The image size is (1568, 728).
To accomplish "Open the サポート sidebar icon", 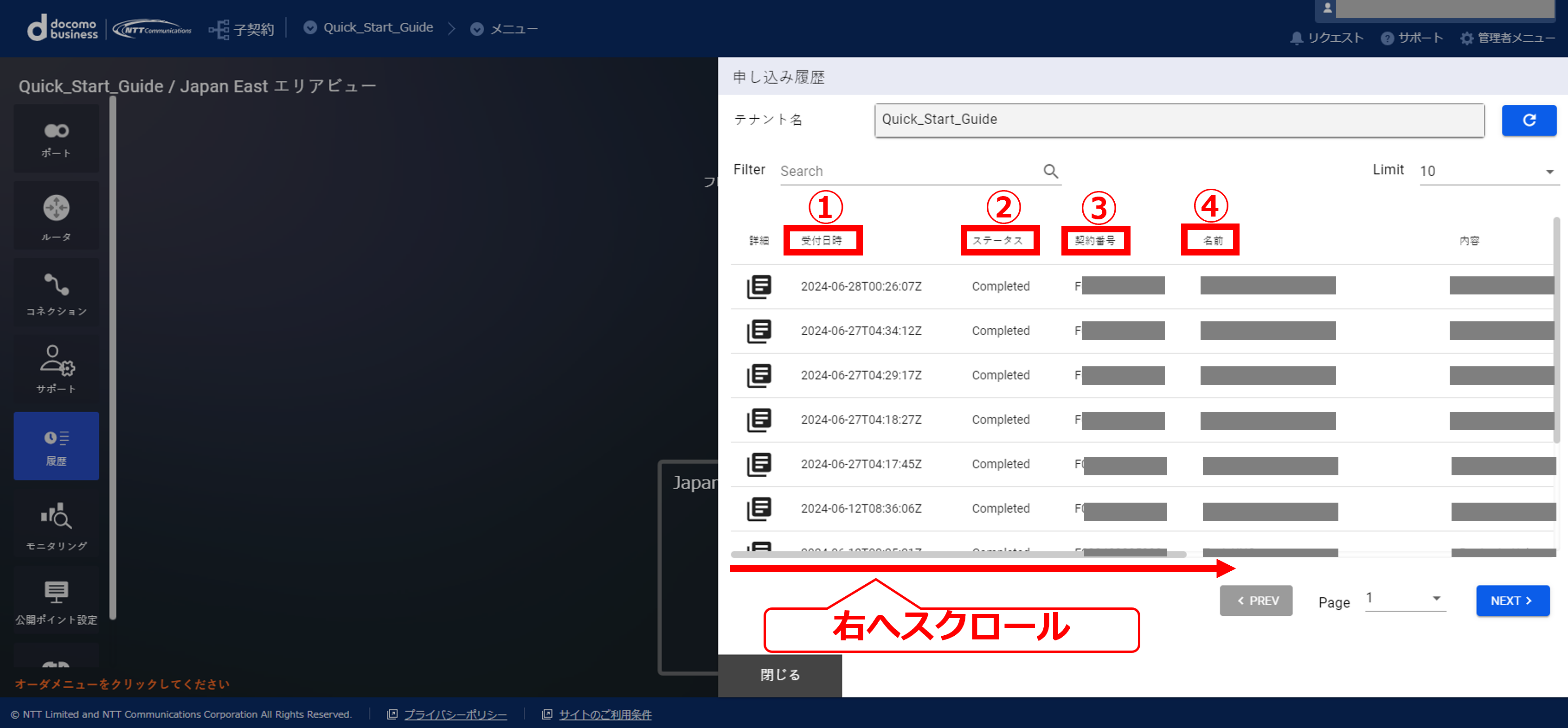I will 56,369.
